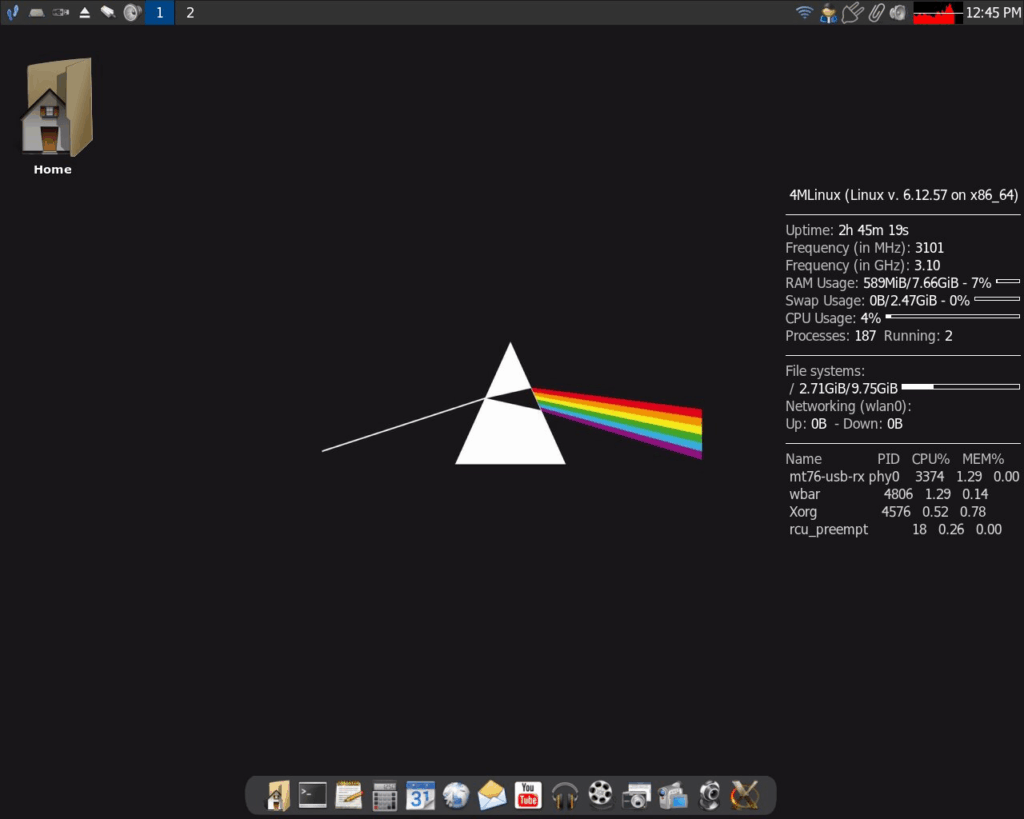The width and height of the screenshot is (1024, 819).
Task: Open the text editor with pencil icon
Action: pos(348,795)
